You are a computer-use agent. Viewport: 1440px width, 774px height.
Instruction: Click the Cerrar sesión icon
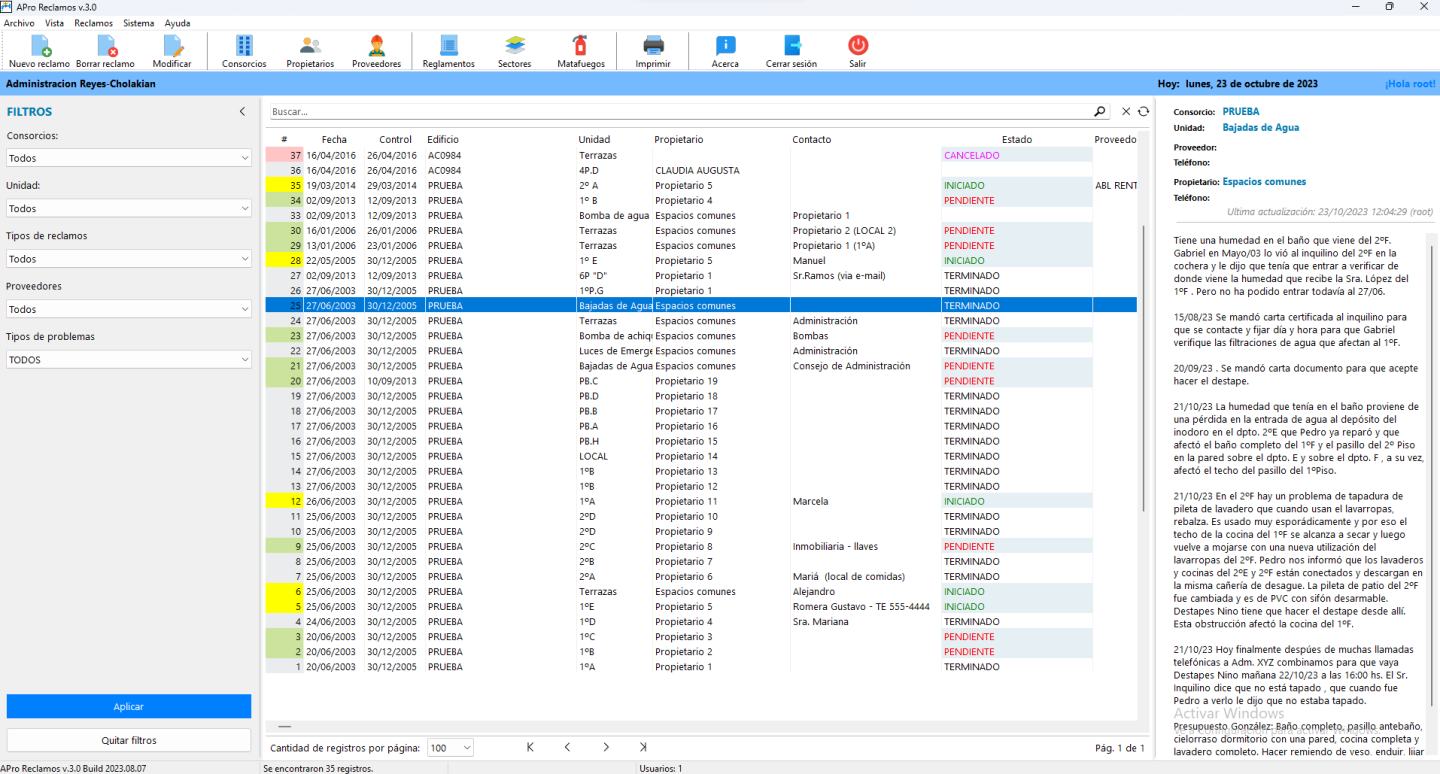coord(791,46)
